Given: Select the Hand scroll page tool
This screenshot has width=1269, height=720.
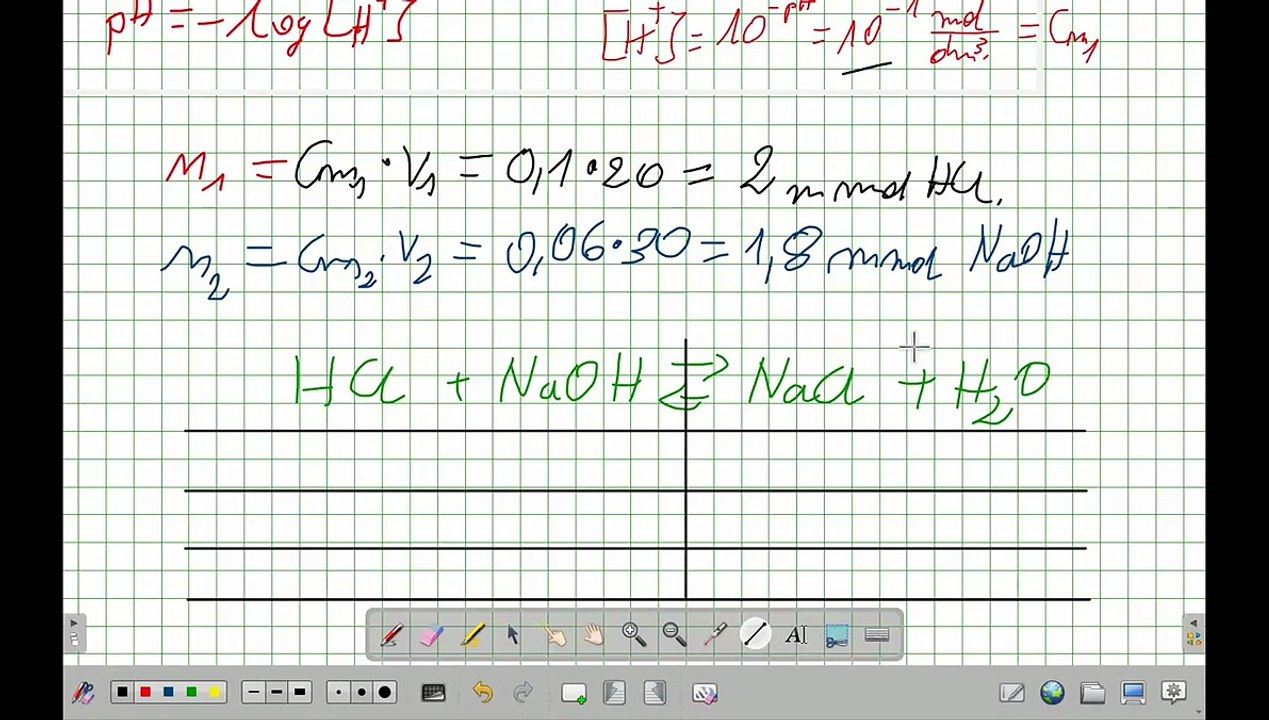Looking at the screenshot, I should [x=593, y=635].
